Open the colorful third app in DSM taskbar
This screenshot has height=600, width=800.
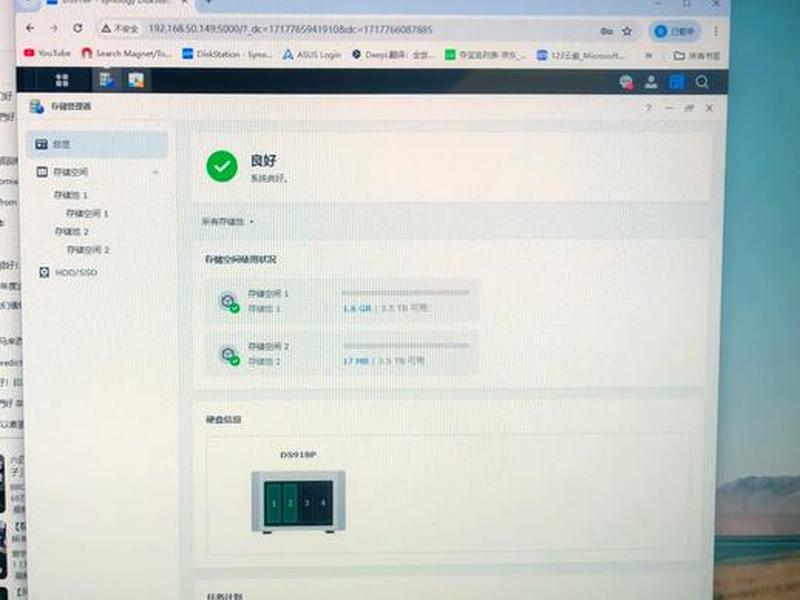(136, 80)
